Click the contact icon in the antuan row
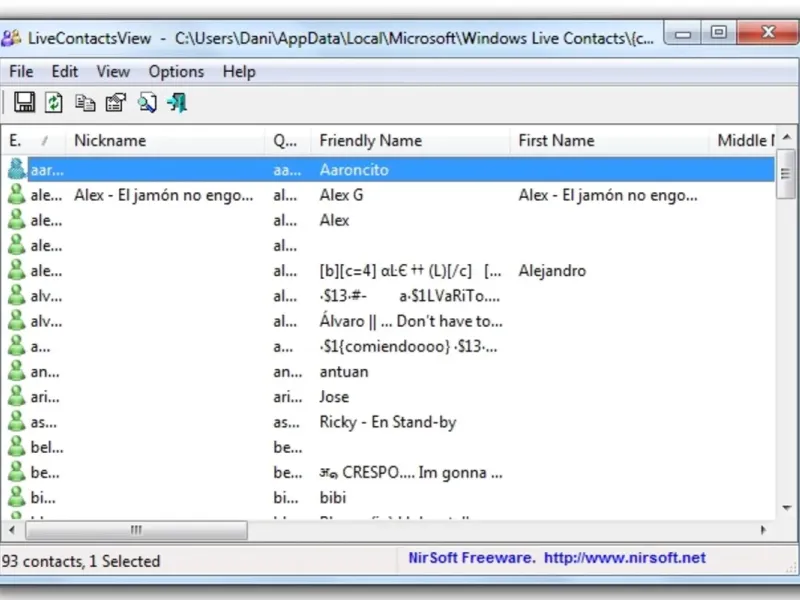Image resolution: width=800 pixels, height=600 pixels. pos(16,371)
